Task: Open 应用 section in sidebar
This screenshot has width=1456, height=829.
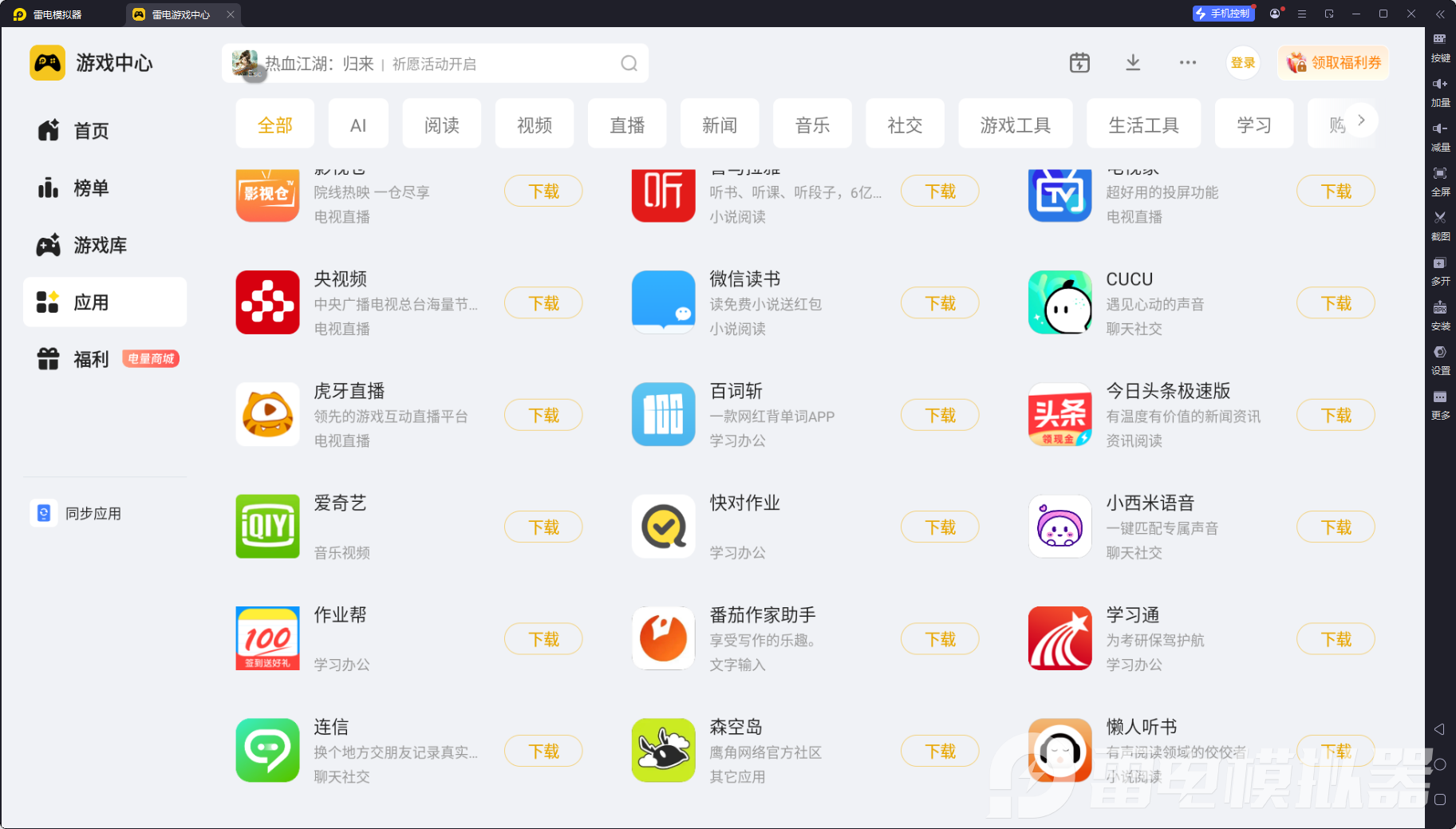Action: click(105, 302)
